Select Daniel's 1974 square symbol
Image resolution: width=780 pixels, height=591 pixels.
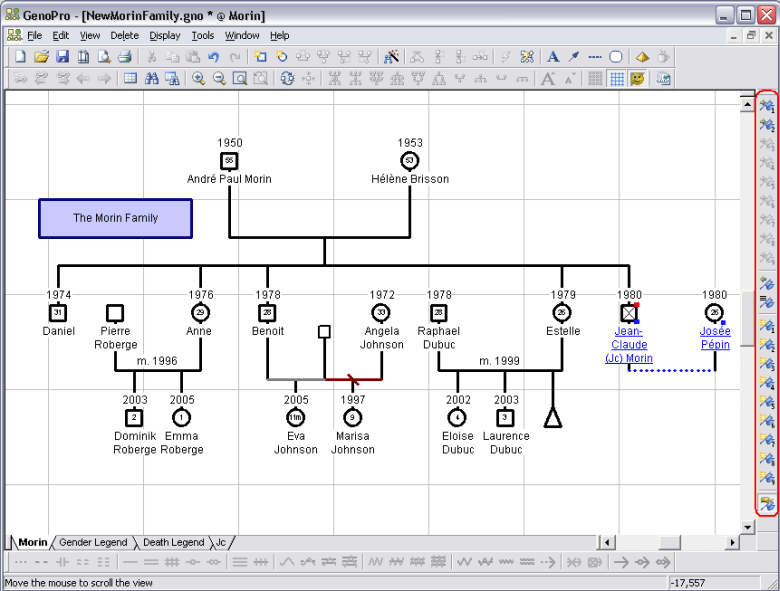[x=58, y=313]
